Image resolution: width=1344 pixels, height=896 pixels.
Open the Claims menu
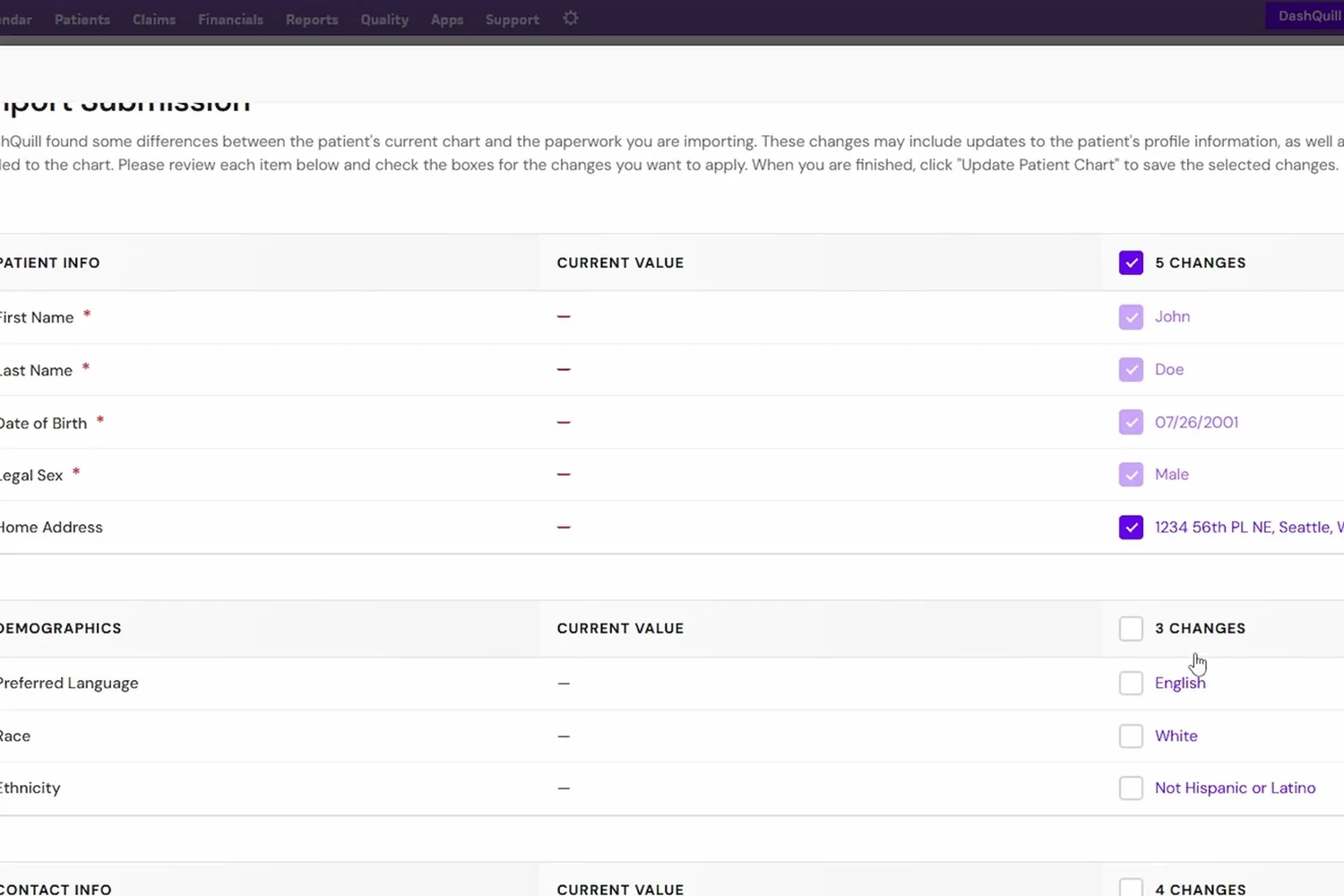tap(154, 19)
